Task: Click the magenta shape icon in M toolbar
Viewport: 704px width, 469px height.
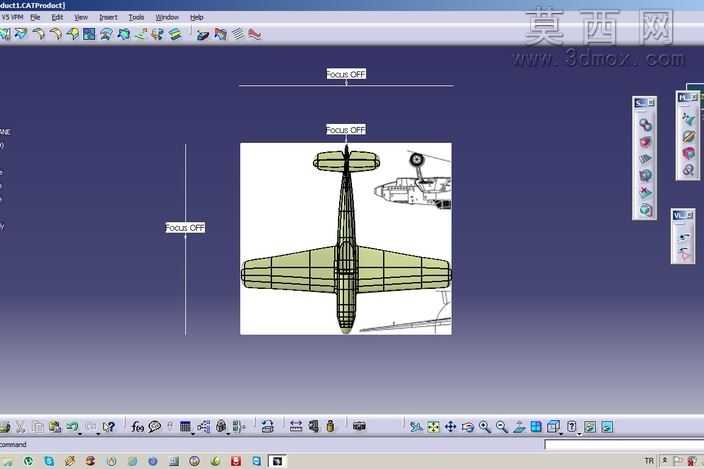Action: pos(688,153)
